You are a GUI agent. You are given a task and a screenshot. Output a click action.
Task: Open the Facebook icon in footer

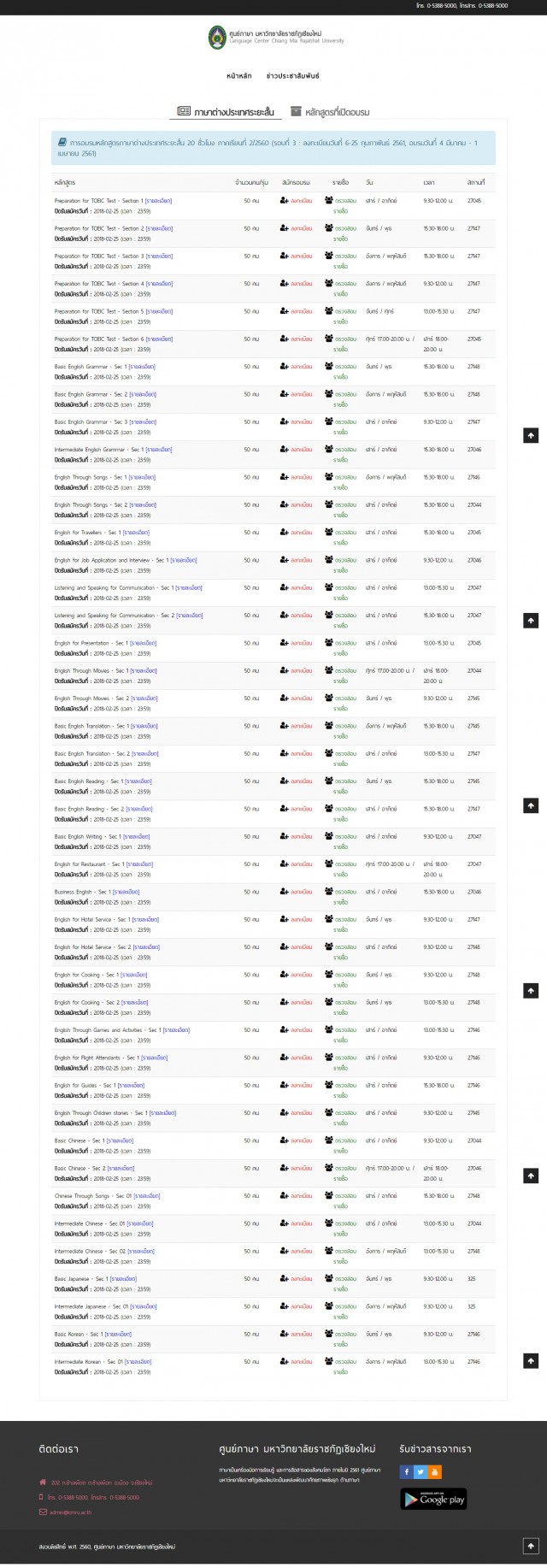pyautogui.click(x=406, y=1471)
